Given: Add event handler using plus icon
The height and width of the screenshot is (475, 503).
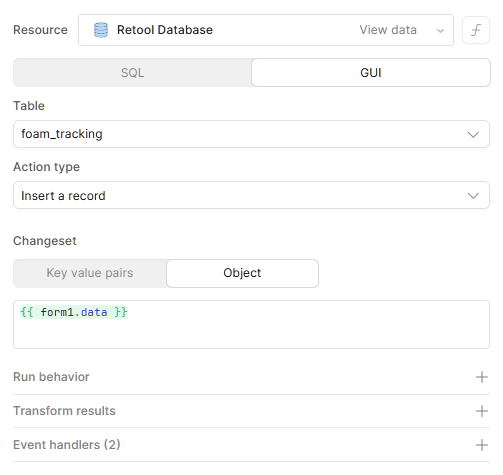Looking at the screenshot, I should tap(482, 445).
